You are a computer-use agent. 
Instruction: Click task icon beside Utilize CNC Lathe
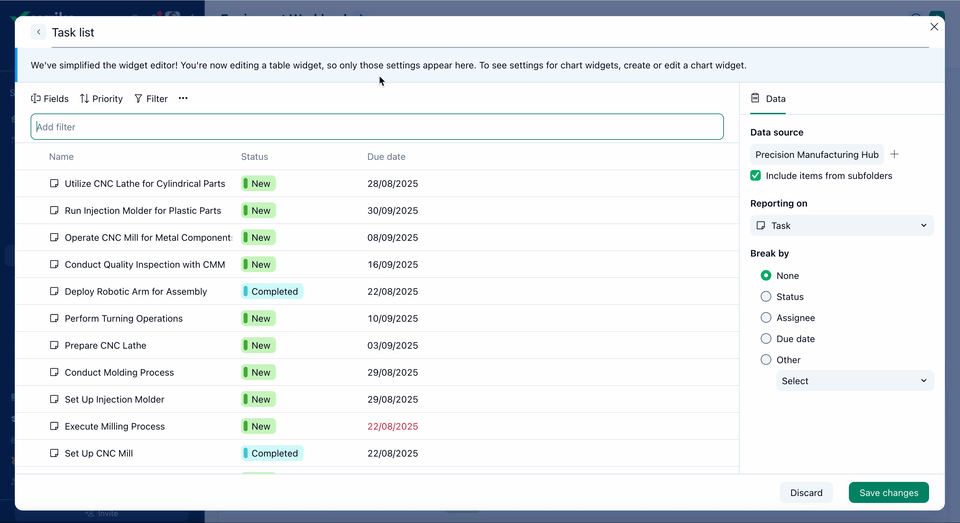(54, 184)
